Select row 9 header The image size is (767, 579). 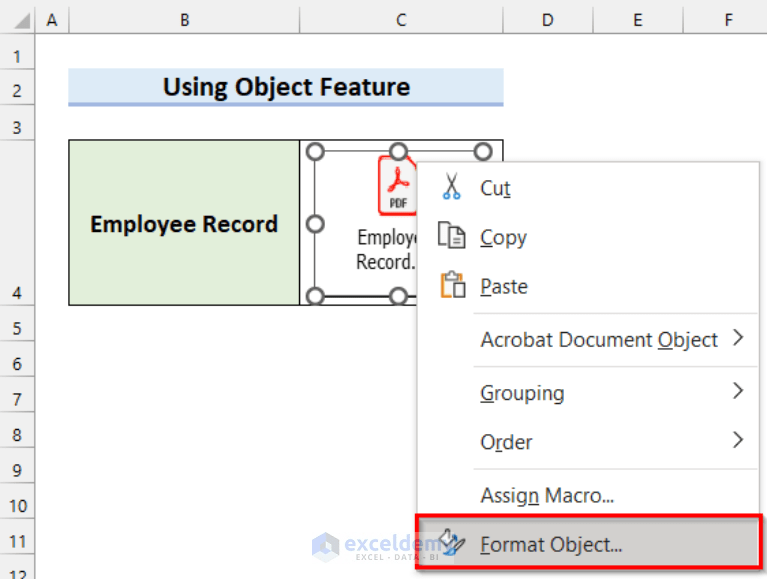(x=17, y=466)
